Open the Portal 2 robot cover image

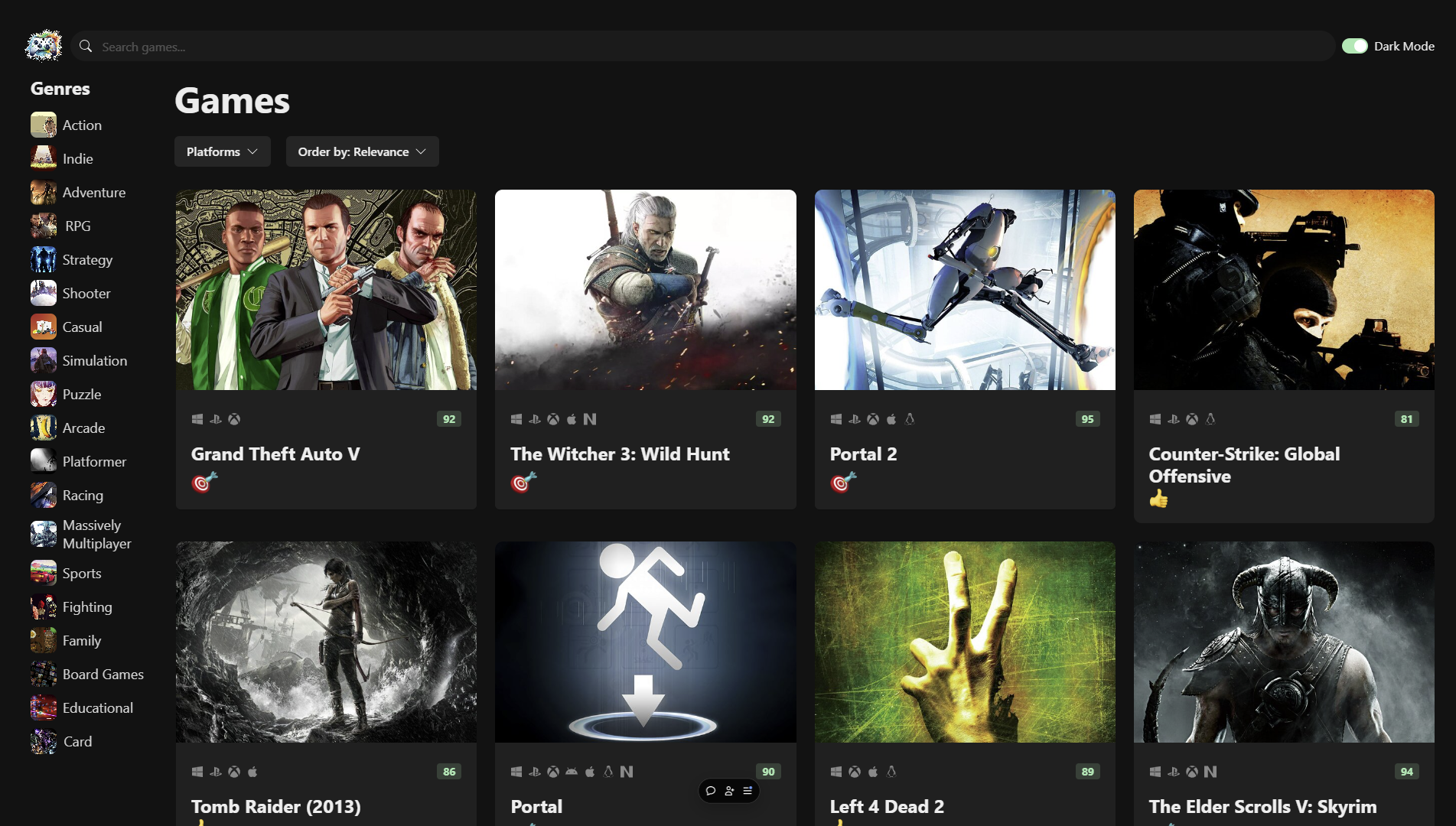965,290
